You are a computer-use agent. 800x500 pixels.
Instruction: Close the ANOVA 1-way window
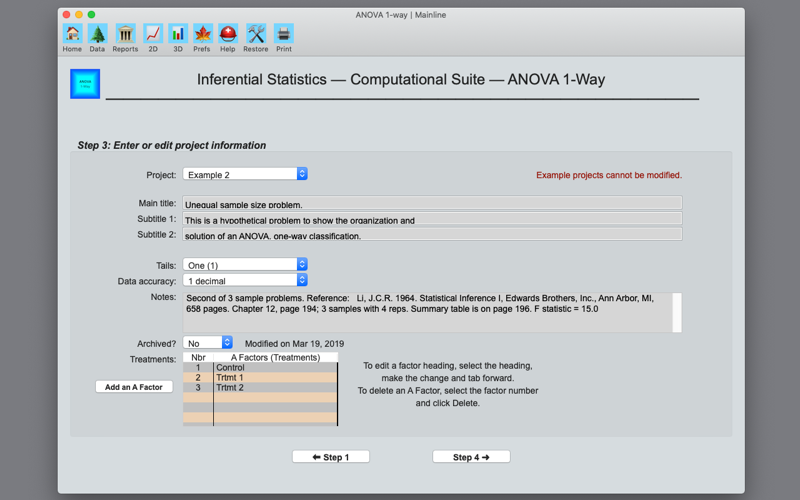click(66, 15)
